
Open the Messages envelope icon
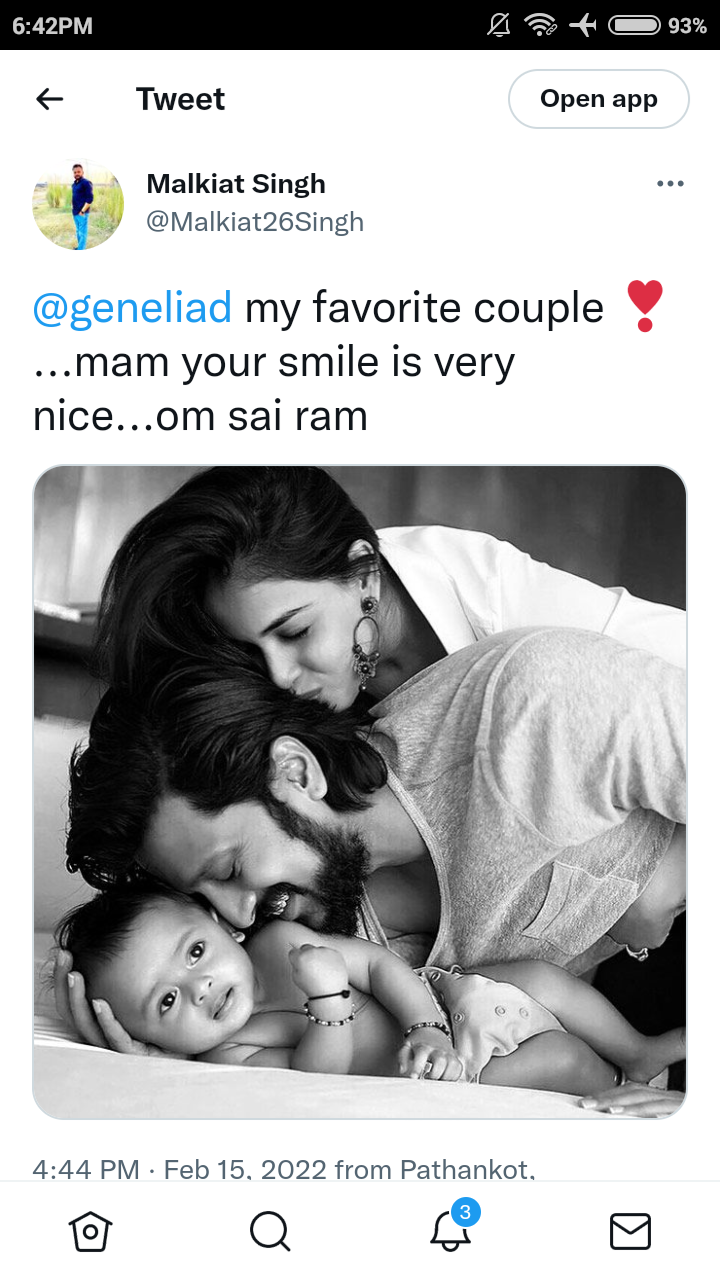pos(630,1231)
